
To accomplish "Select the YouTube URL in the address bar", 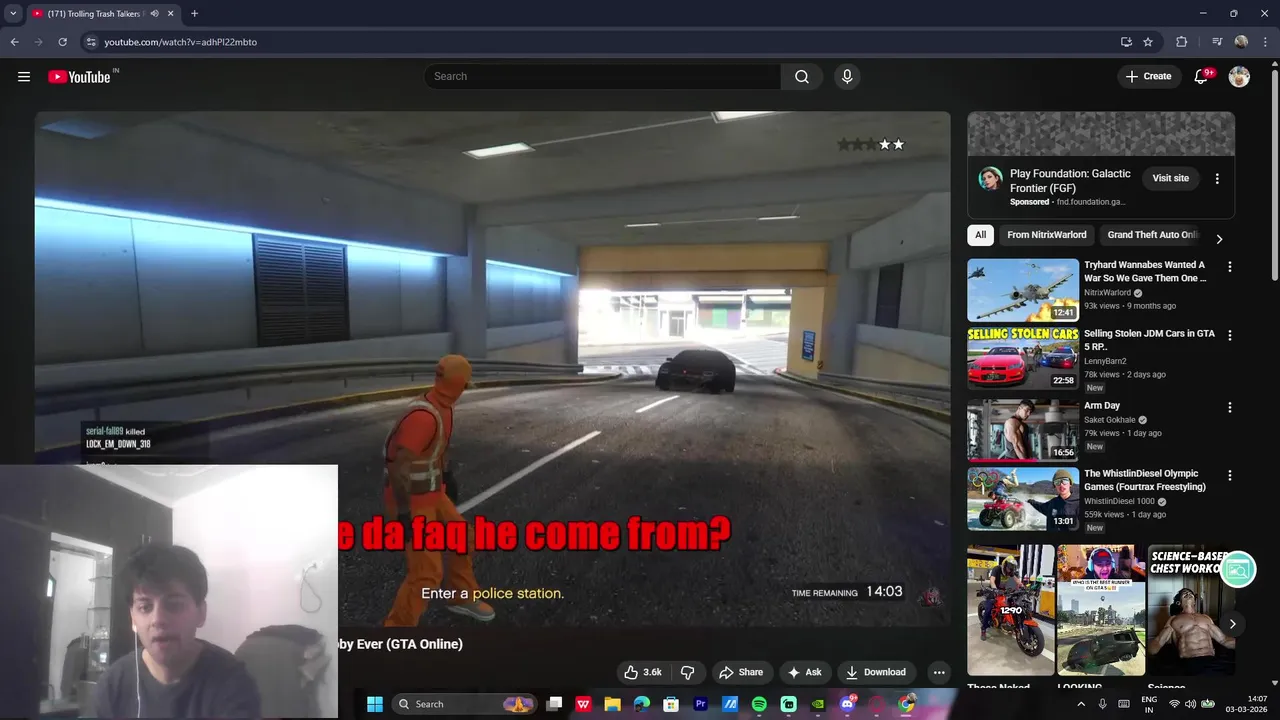I will pos(181,42).
